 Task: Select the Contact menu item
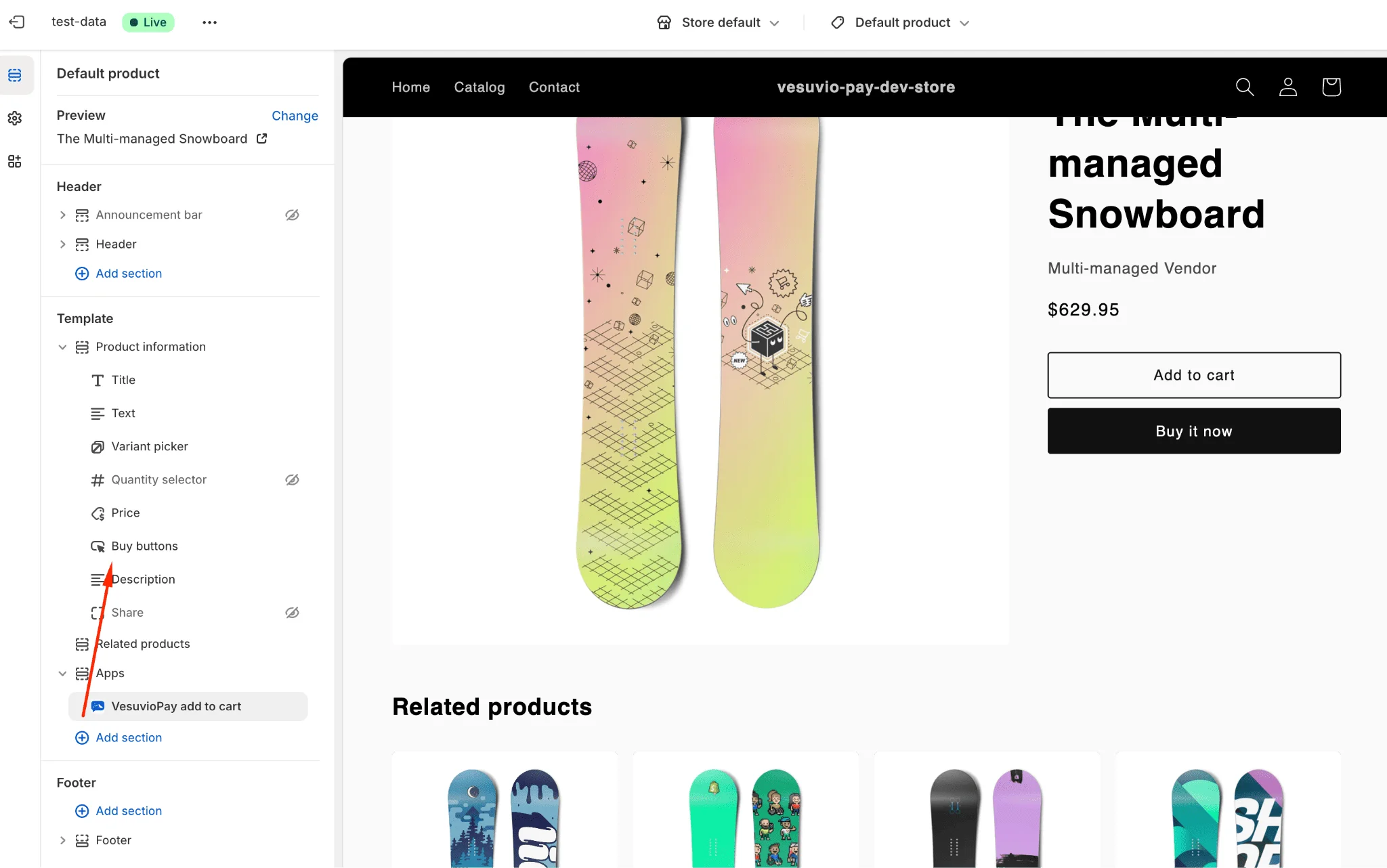[x=554, y=87]
